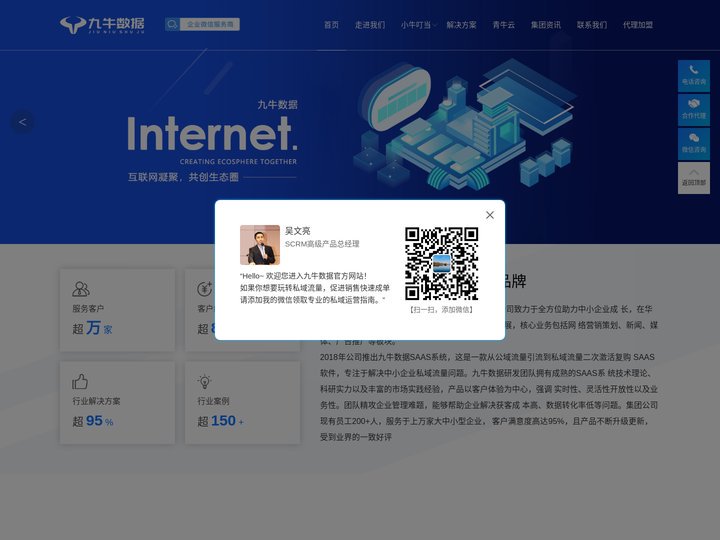The width and height of the screenshot is (720, 540).
Task: Expand the 小牛叮当 dropdown menu
Action: (x=418, y=25)
